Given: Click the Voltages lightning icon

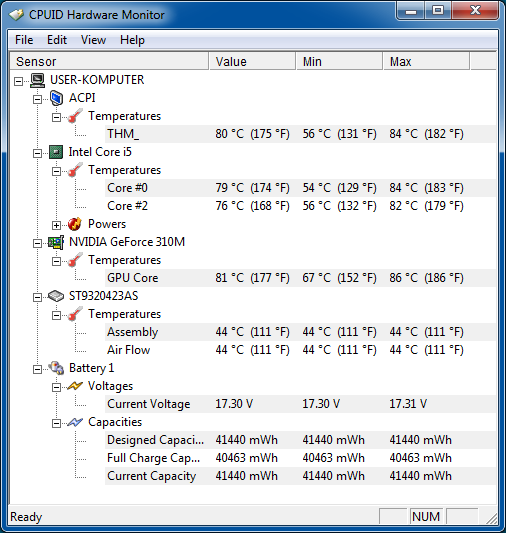Looking at the screenshot, I should [75, 386].
